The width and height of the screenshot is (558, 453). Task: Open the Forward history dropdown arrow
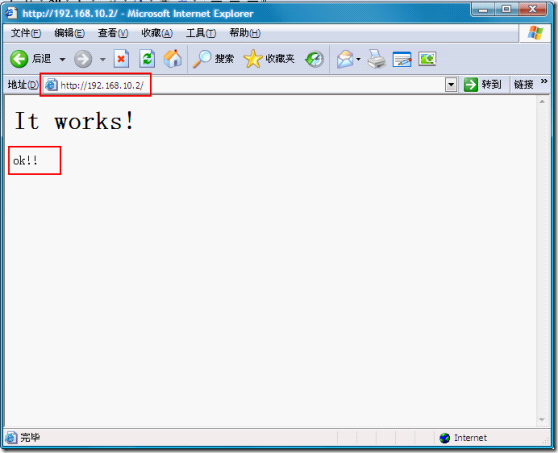coord(102,59)
